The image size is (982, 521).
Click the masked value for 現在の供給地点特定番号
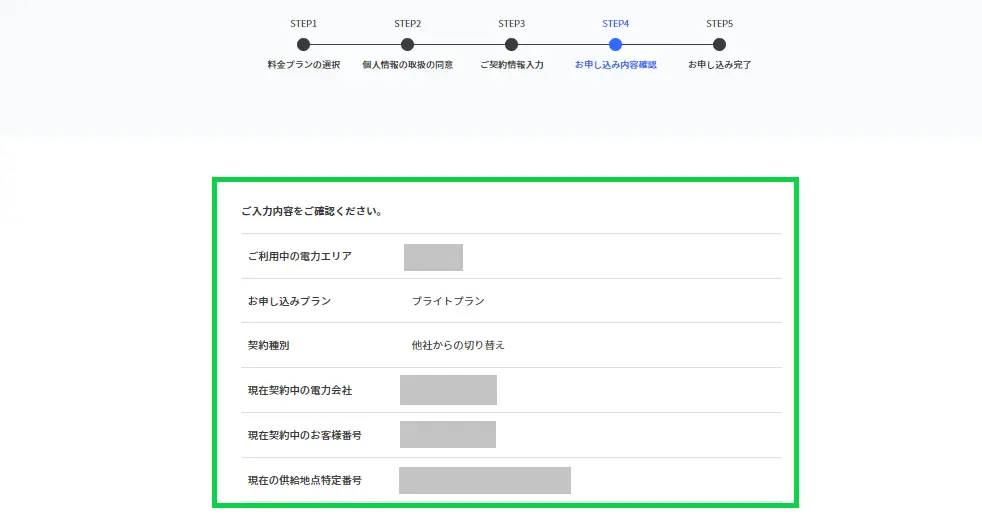click(485, 480)
